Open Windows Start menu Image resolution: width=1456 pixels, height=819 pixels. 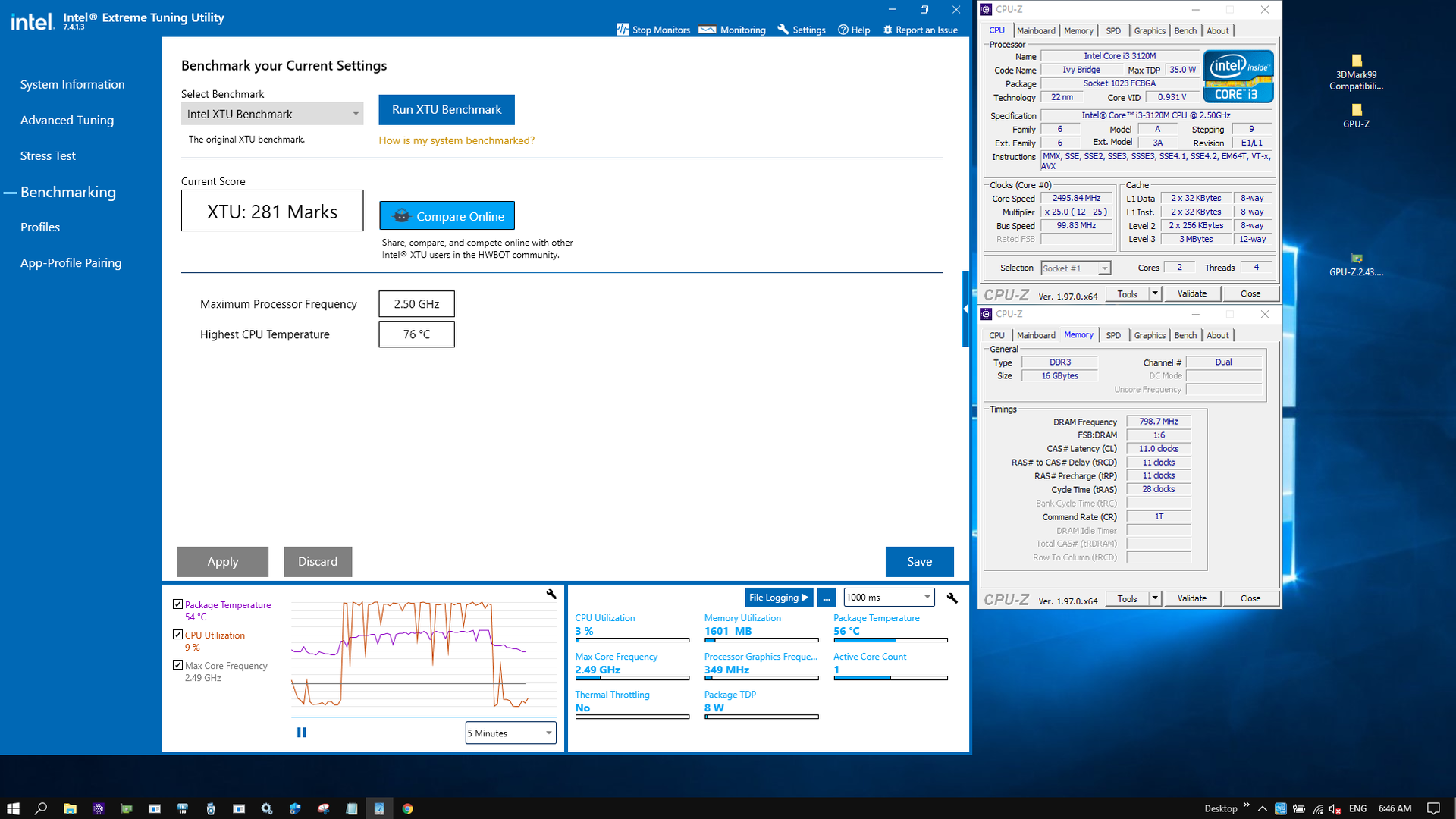pos(13,808)
